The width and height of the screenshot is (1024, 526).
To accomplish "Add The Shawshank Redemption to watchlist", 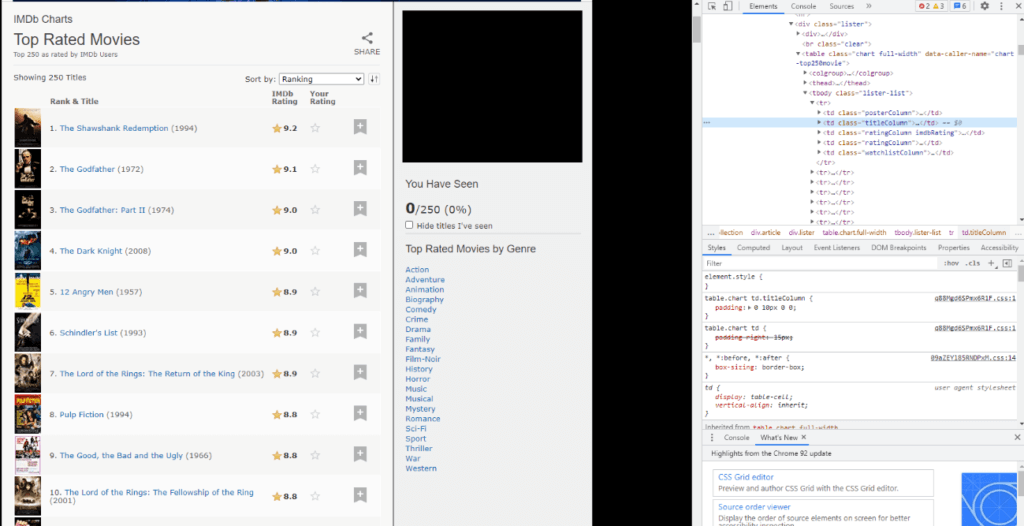I will [x=360, y=127].
